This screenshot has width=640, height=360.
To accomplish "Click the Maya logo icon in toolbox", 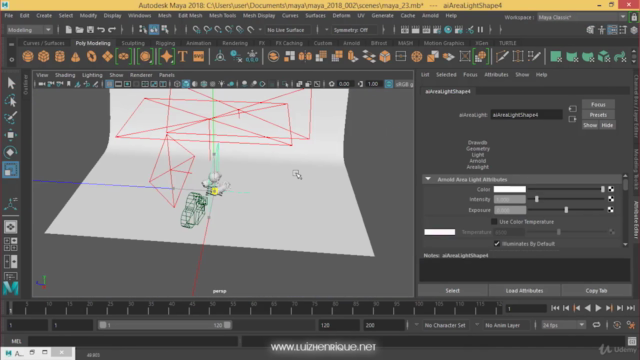I will (x=11, y=288).
